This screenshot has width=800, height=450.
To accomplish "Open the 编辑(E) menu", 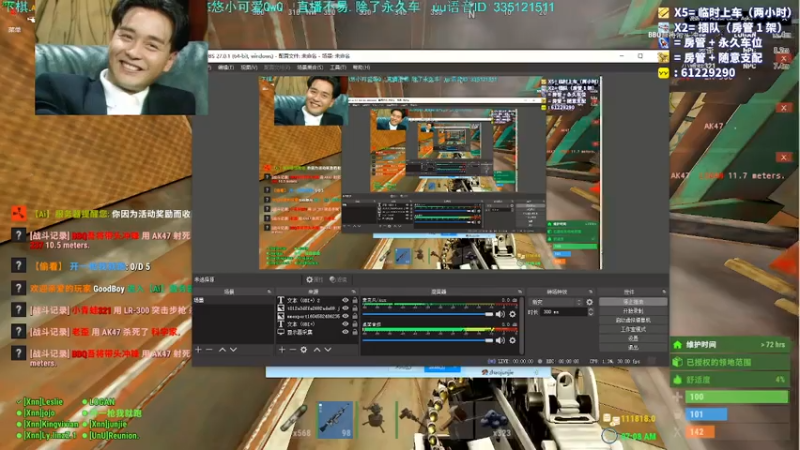I will pyautogui.click(x=226, y=67).
